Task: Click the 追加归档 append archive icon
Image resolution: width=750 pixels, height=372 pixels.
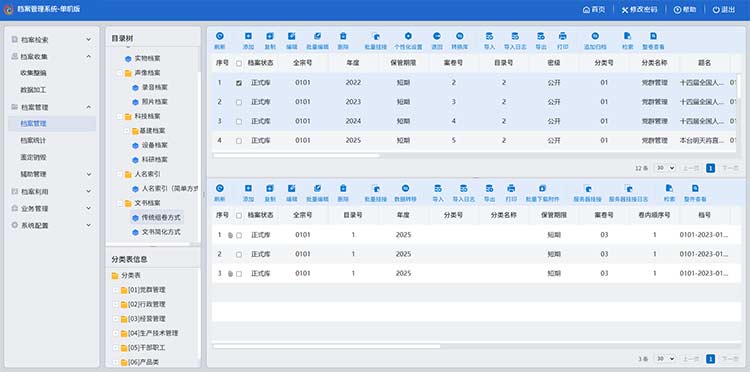Action: [x=595, y=36]
